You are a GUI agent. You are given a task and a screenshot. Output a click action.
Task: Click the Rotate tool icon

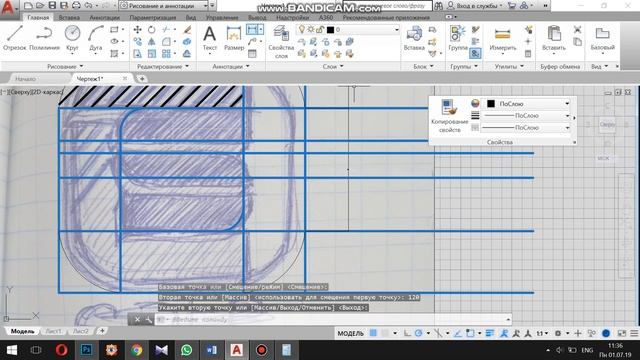[x=151, y=29]
